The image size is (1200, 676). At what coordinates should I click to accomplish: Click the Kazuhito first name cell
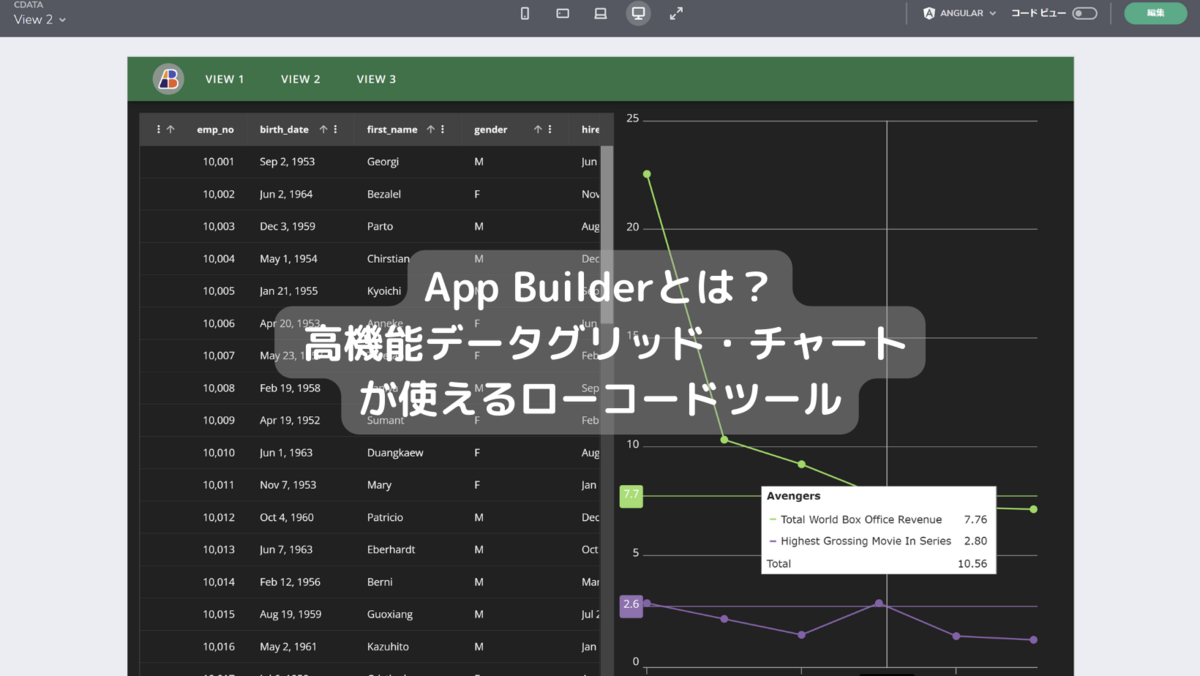[388, 646]
